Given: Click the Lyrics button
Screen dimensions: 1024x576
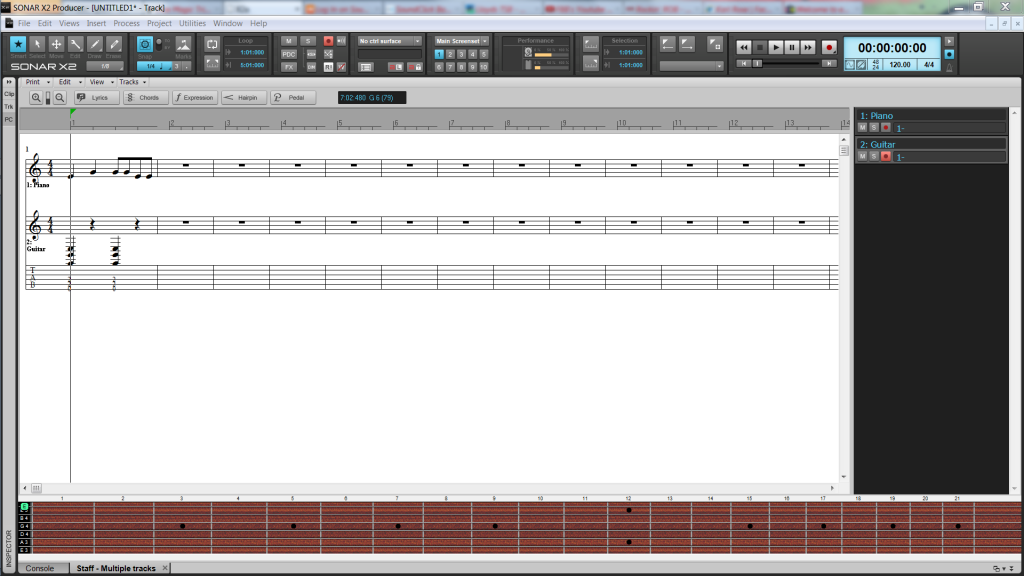Looking at the screenshot, I should pos(93,98).
